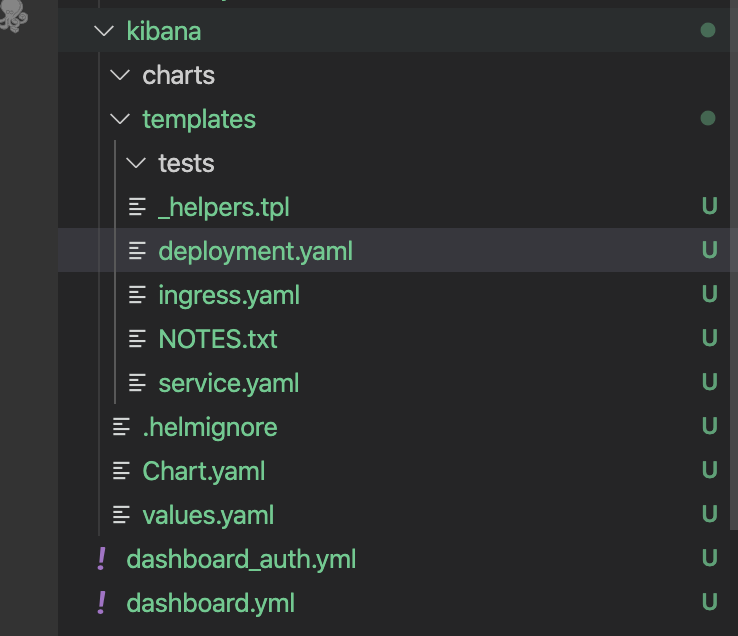Viewport: 738px width, 636px height.
Task: Click the file icon beside NOTES.txt
Action: (138, 339)
